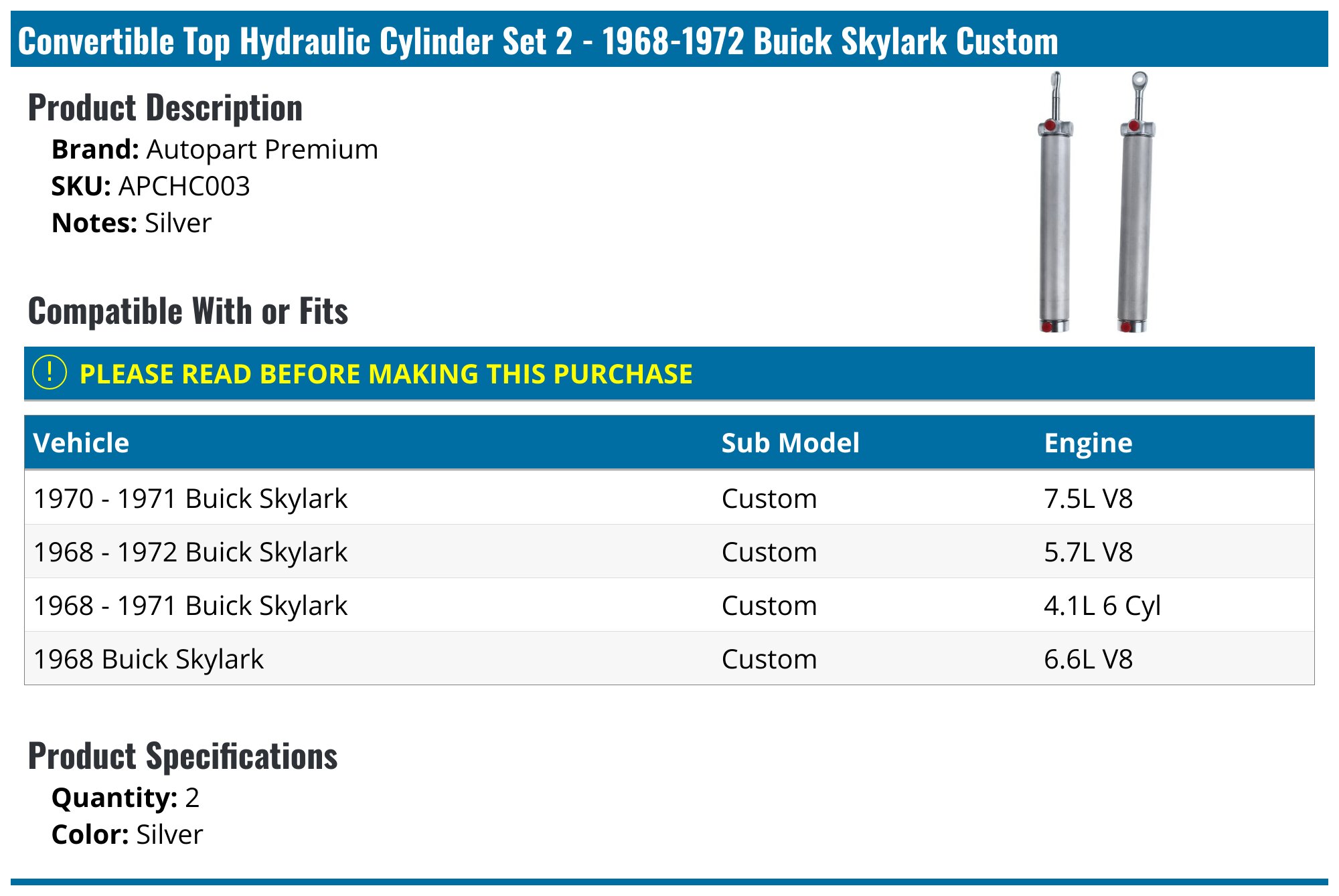Click the Sub Model column header
The width and height of the screenshot is (1339, 896).
(x=790, y=443)
